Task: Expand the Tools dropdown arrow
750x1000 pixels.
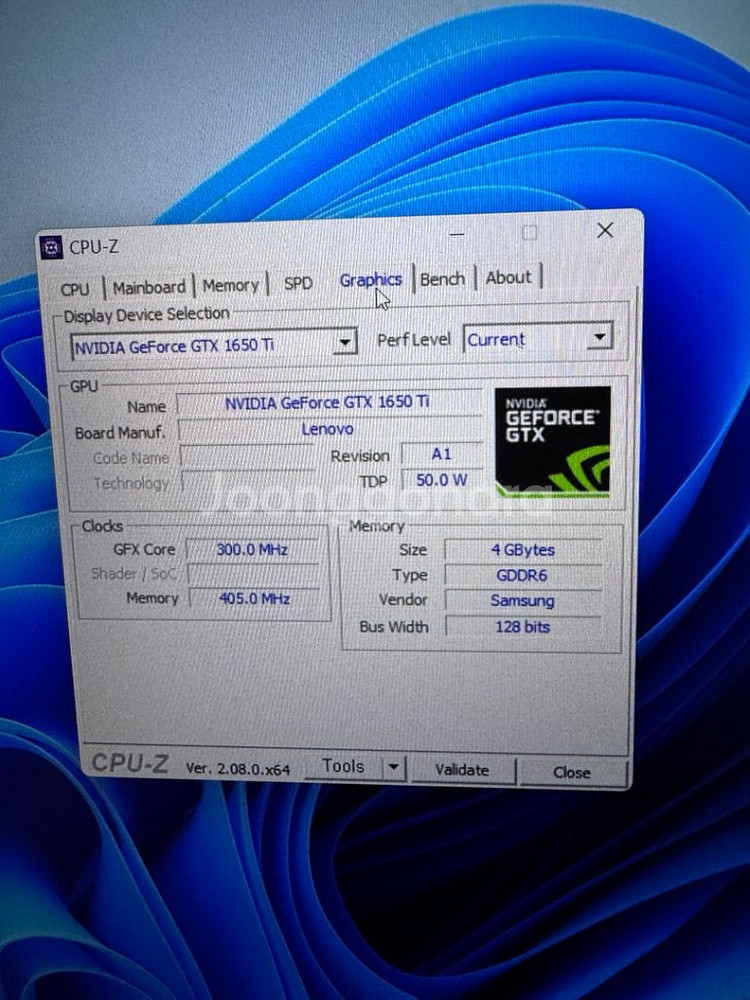Action: pyautogui.click(x=393, y=767)
